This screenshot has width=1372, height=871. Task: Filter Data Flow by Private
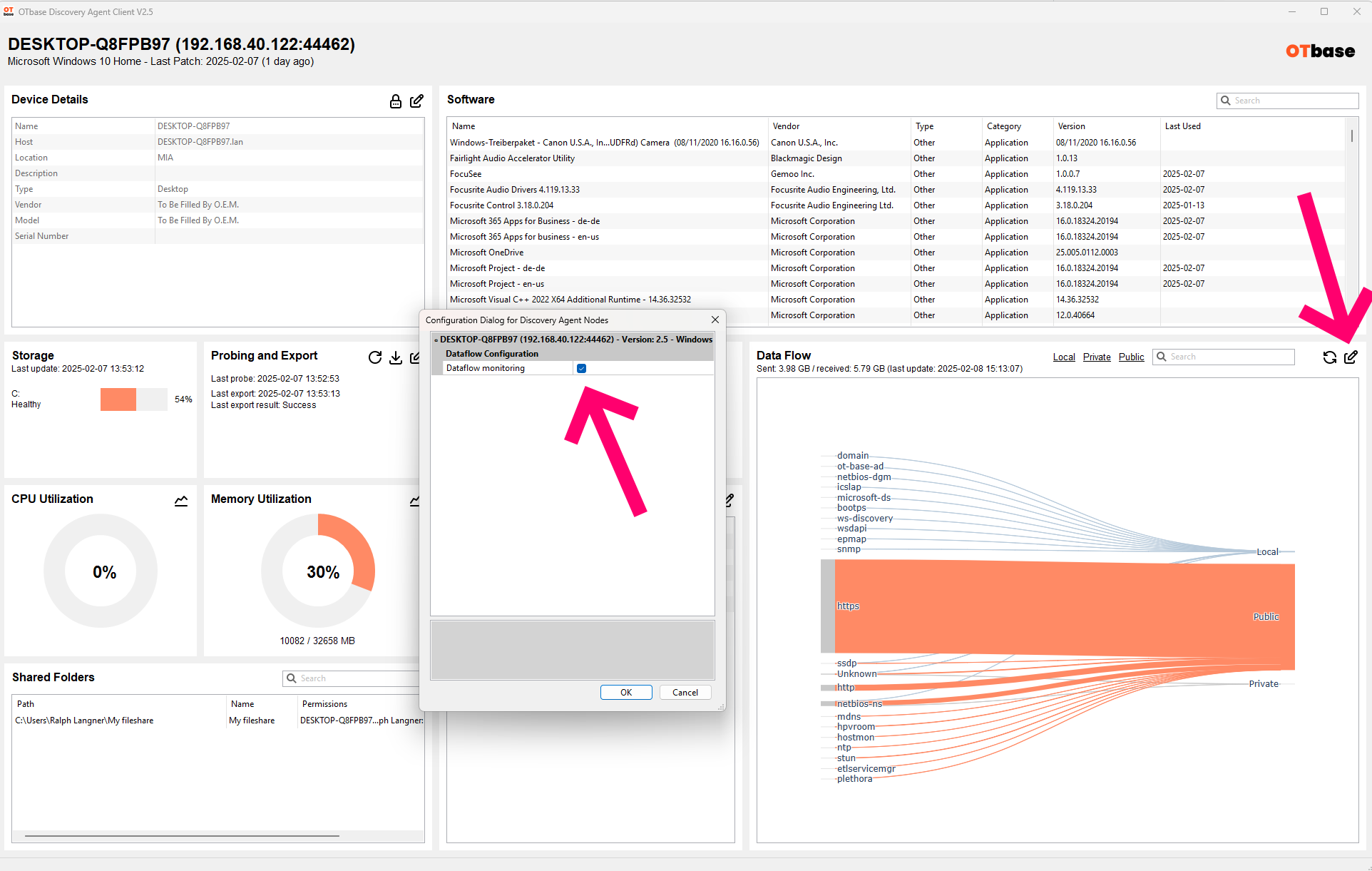(x=1097, y=357)
